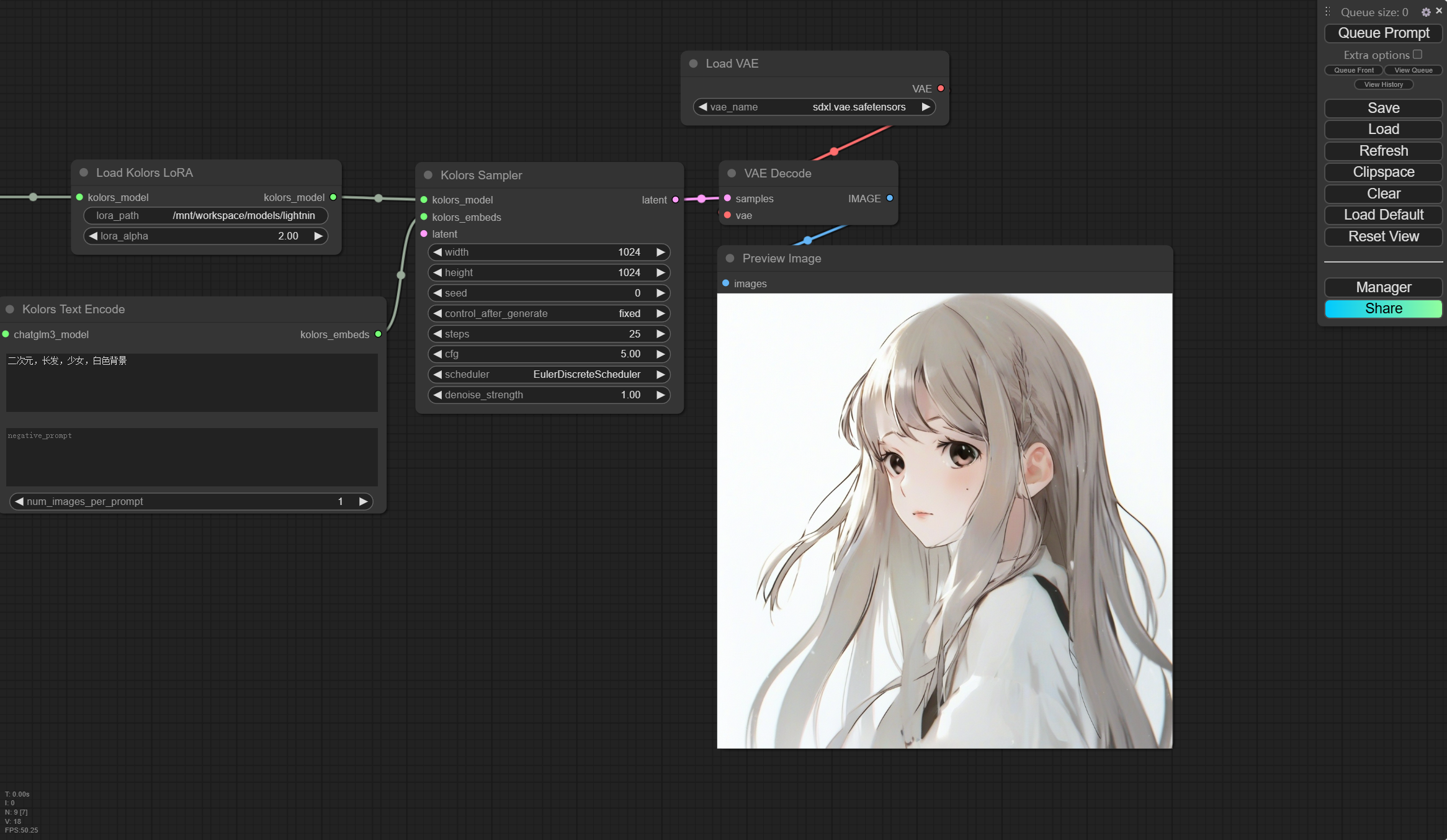Viewport: 1447px width, 840px height.
Task: Open settings with the gear icon
Action: coord(1425,12)
